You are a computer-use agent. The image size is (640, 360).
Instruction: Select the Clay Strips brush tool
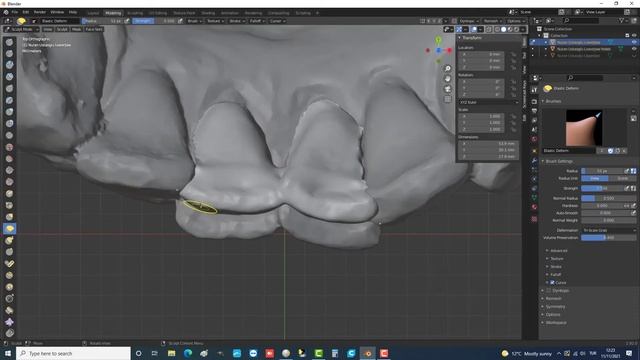click(9, 77)
